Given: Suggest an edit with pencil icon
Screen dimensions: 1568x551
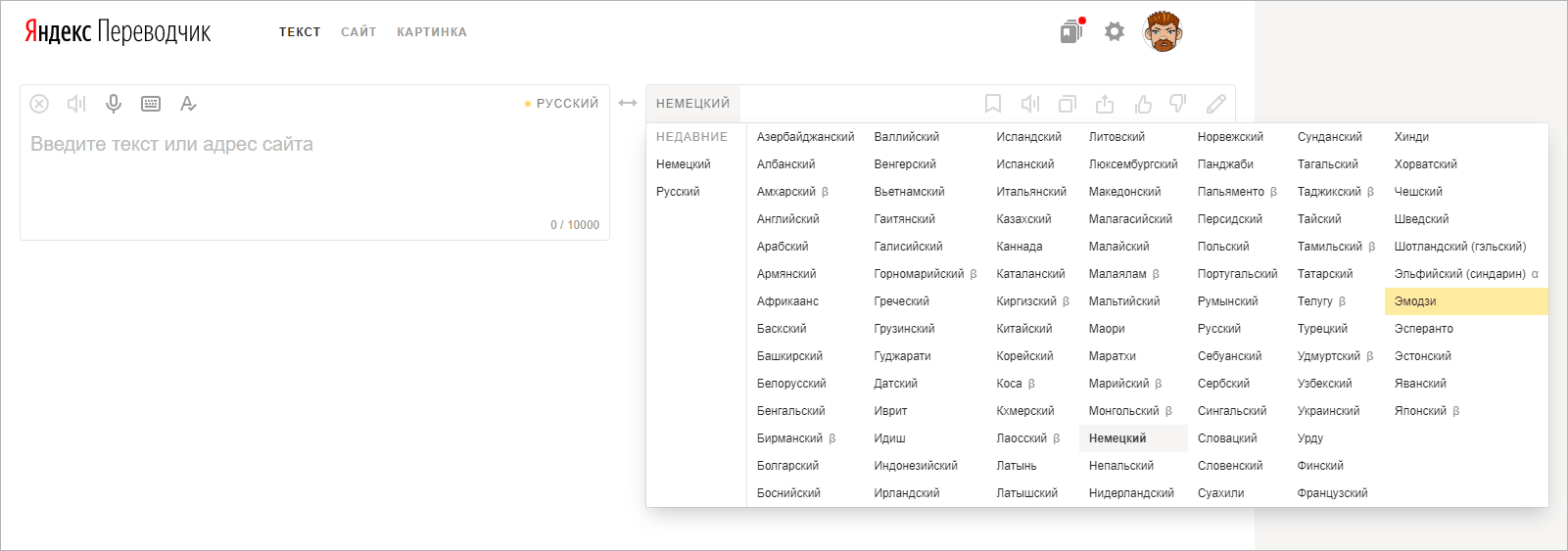Looking at the screenshot, I should 1215,104.
